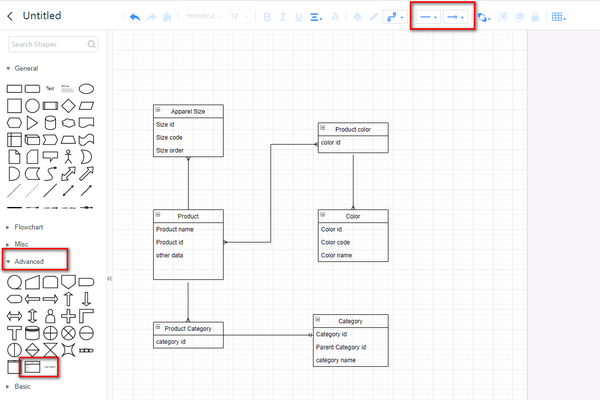
Task: Expand the Flowchart shapes section
Action: point(30,227)
